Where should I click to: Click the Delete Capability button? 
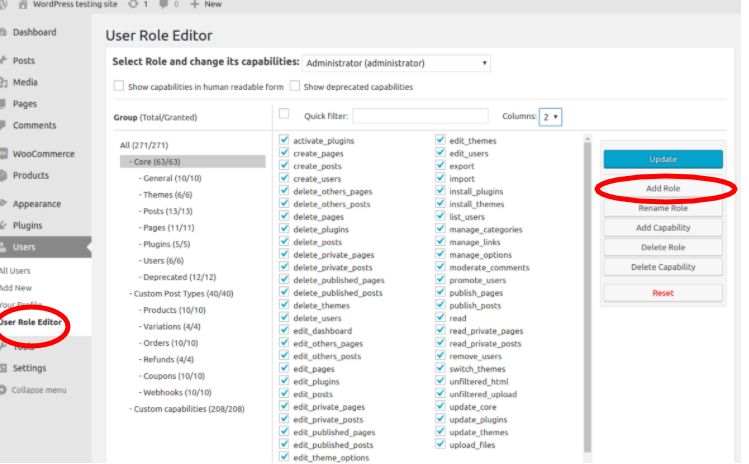pos(663,267)
